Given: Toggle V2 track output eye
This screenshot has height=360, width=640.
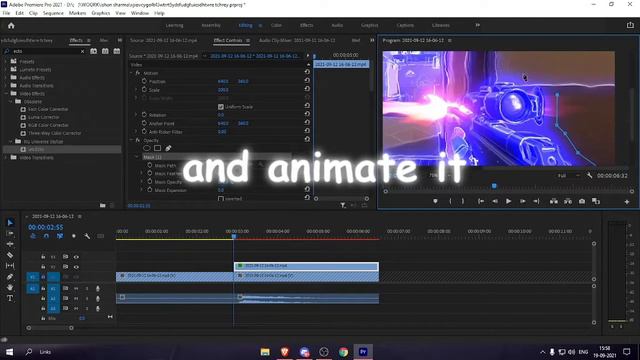Looking at the screenshot, I should point(76,267).
